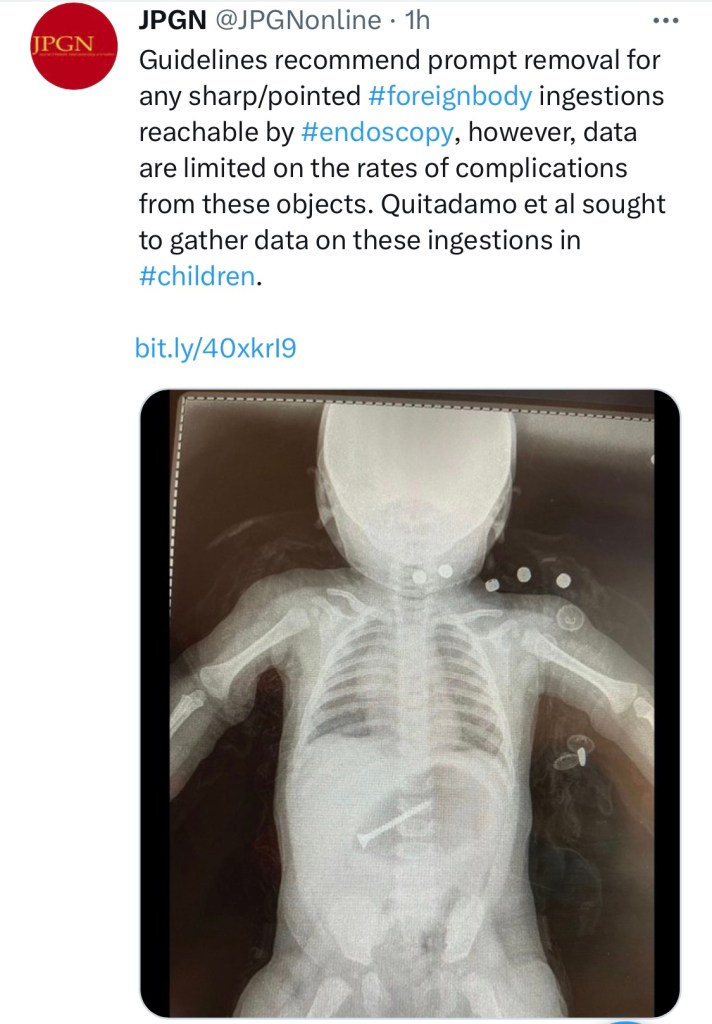
Task: Open the #endoscopy hashtag
Action: (x=376, y=132)
